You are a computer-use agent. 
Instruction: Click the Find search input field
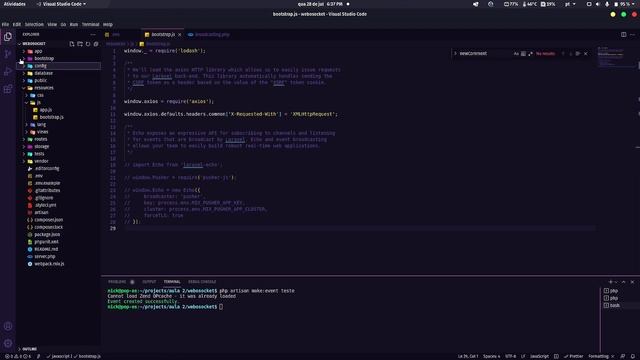pos(486,53)
